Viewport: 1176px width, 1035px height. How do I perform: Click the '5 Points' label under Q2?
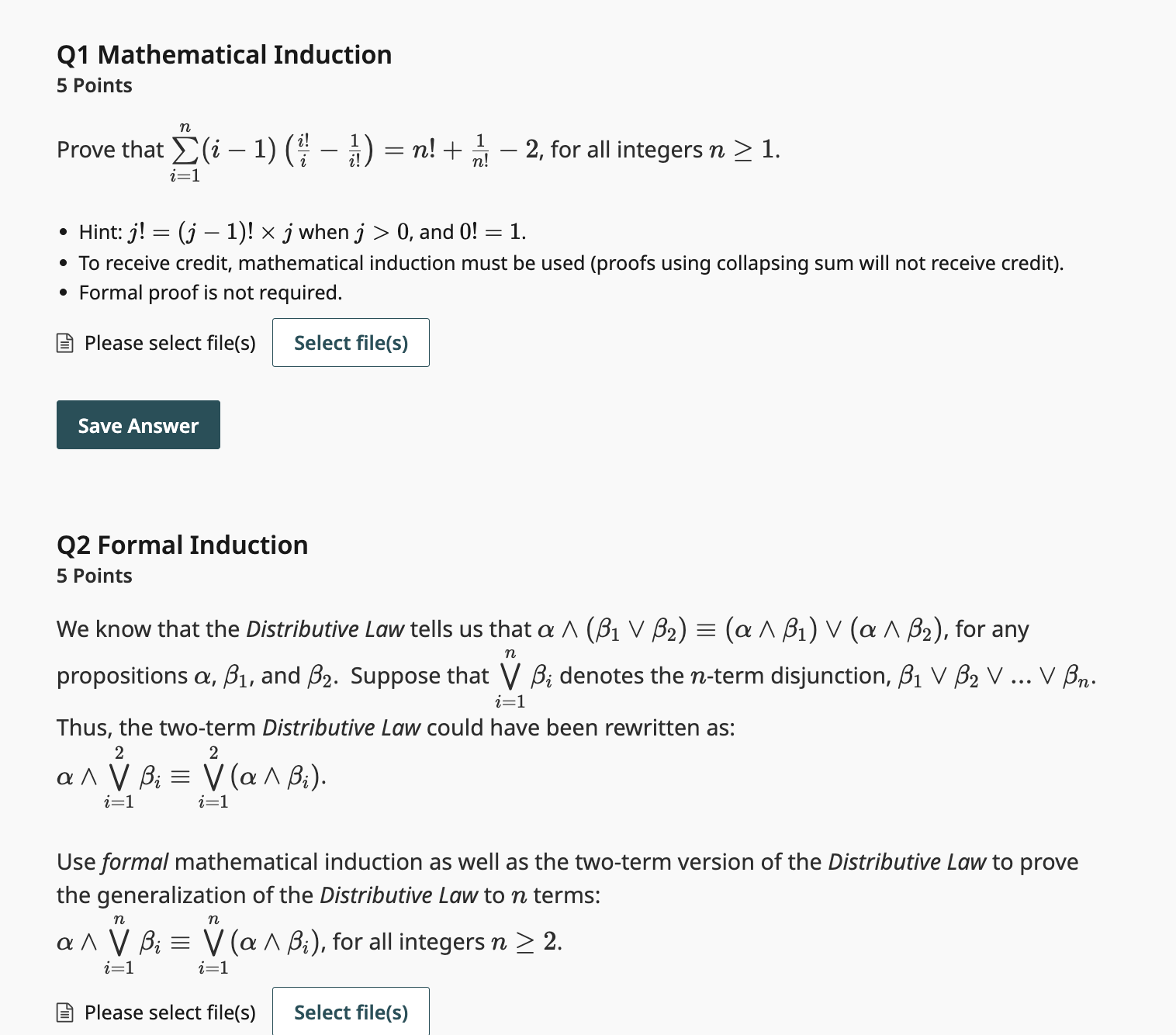(93, 575)
